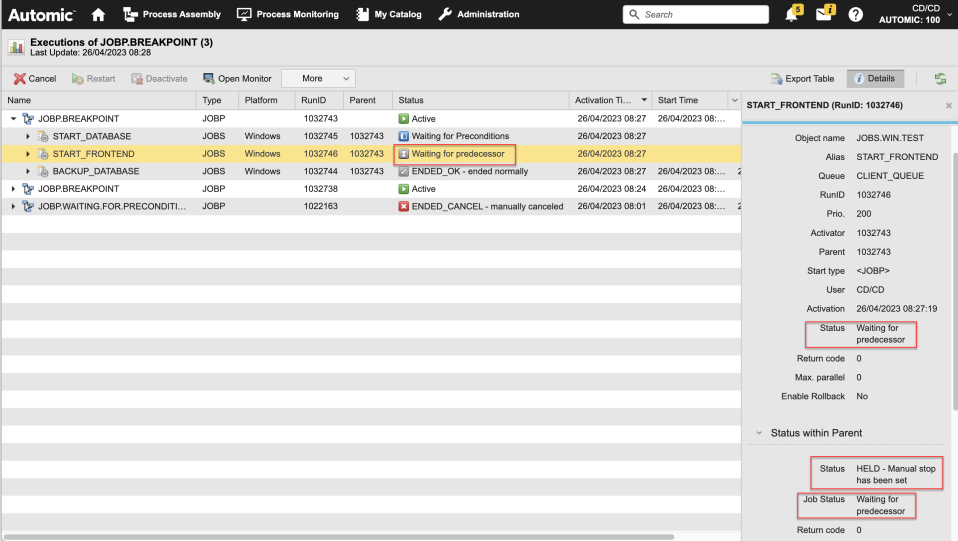Click the Search input field
The image size is (958, 541).
click(695, 14)
